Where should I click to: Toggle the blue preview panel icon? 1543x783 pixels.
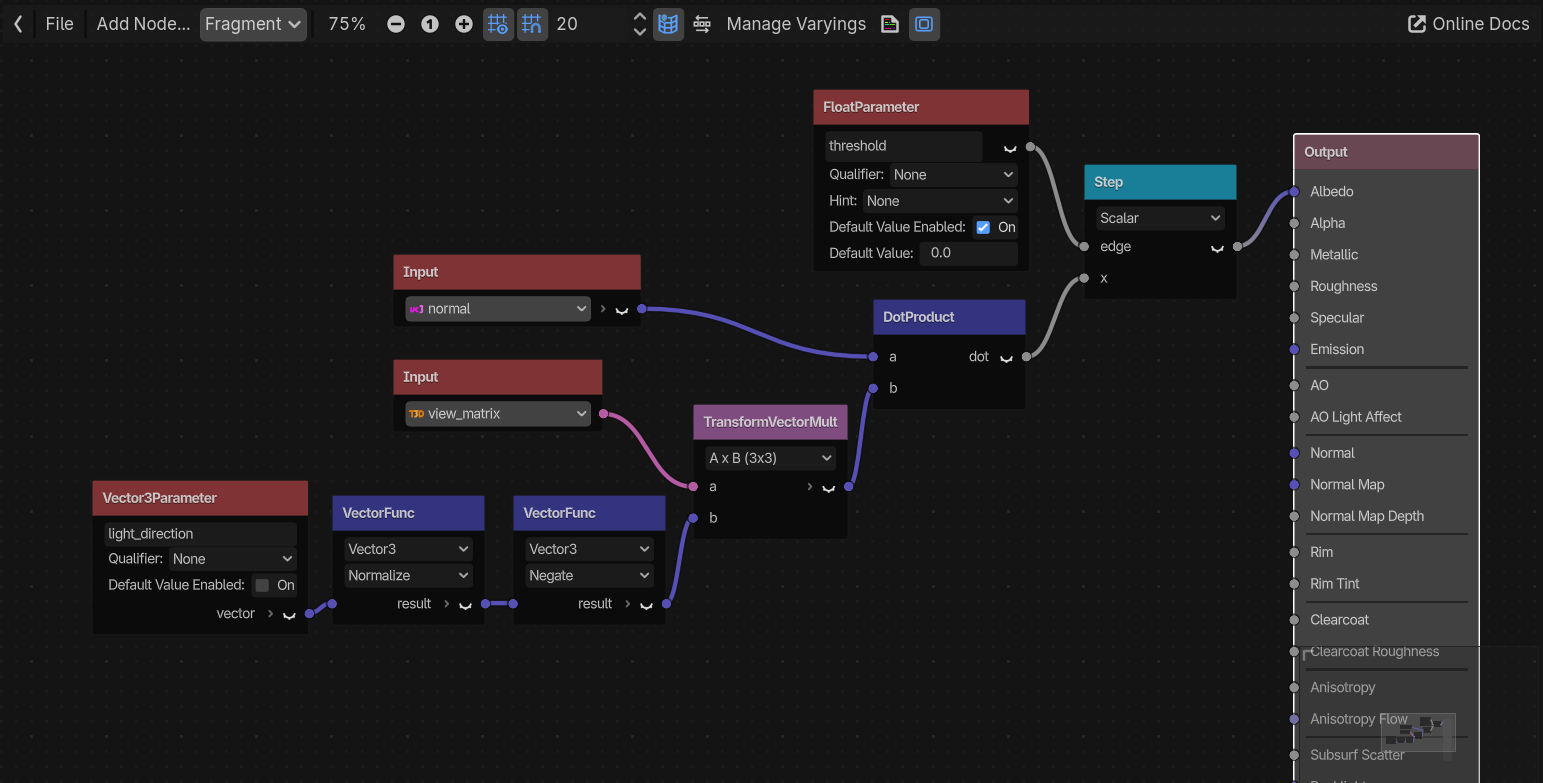point(924,24)
